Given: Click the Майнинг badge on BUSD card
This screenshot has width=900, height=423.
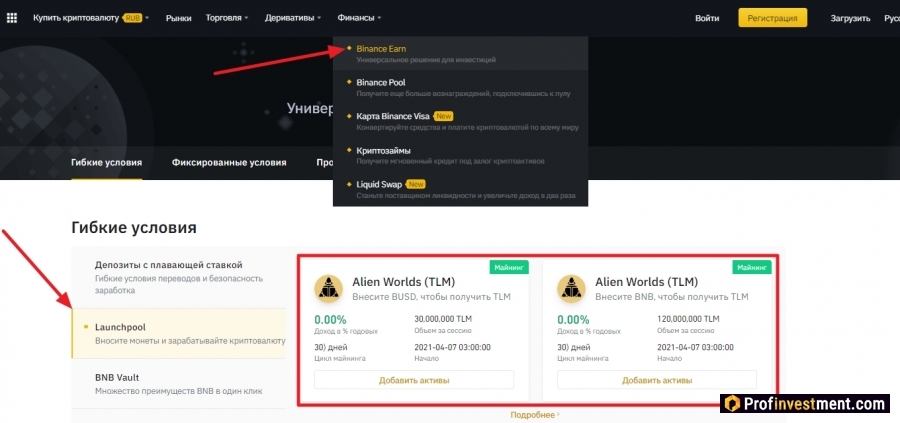Looking at the screenshot, I should [509, 267].
